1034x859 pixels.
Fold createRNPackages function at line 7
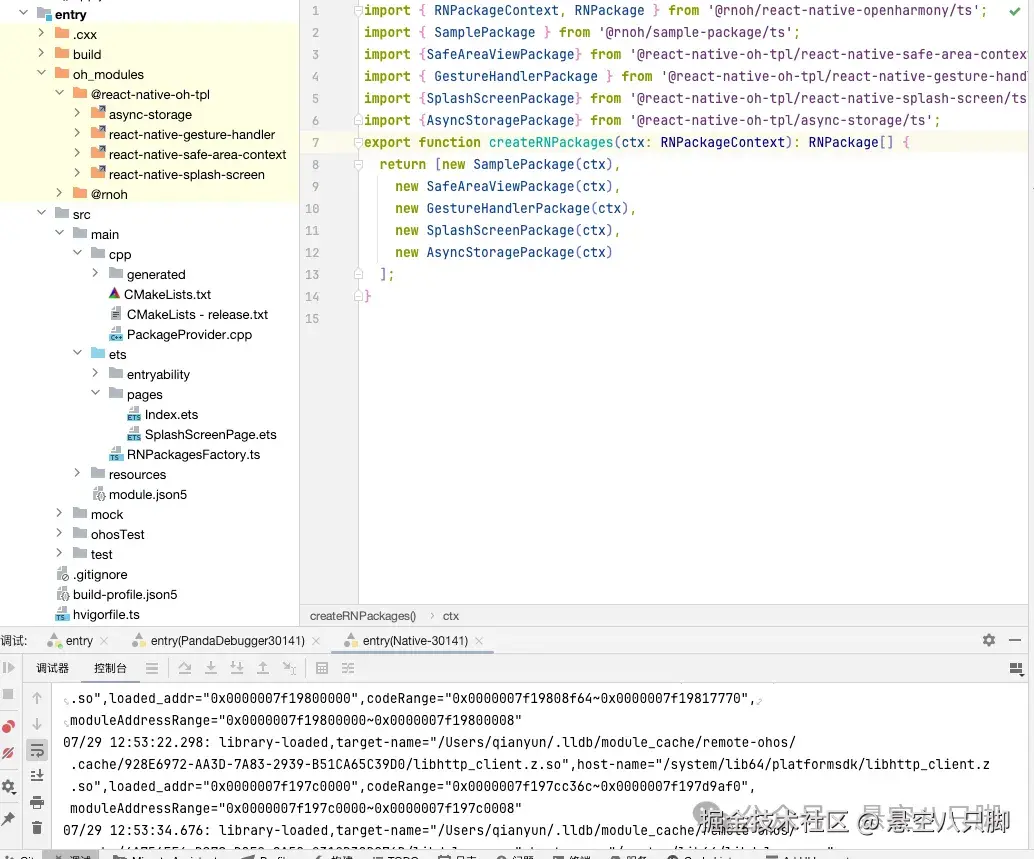(358, 142)
